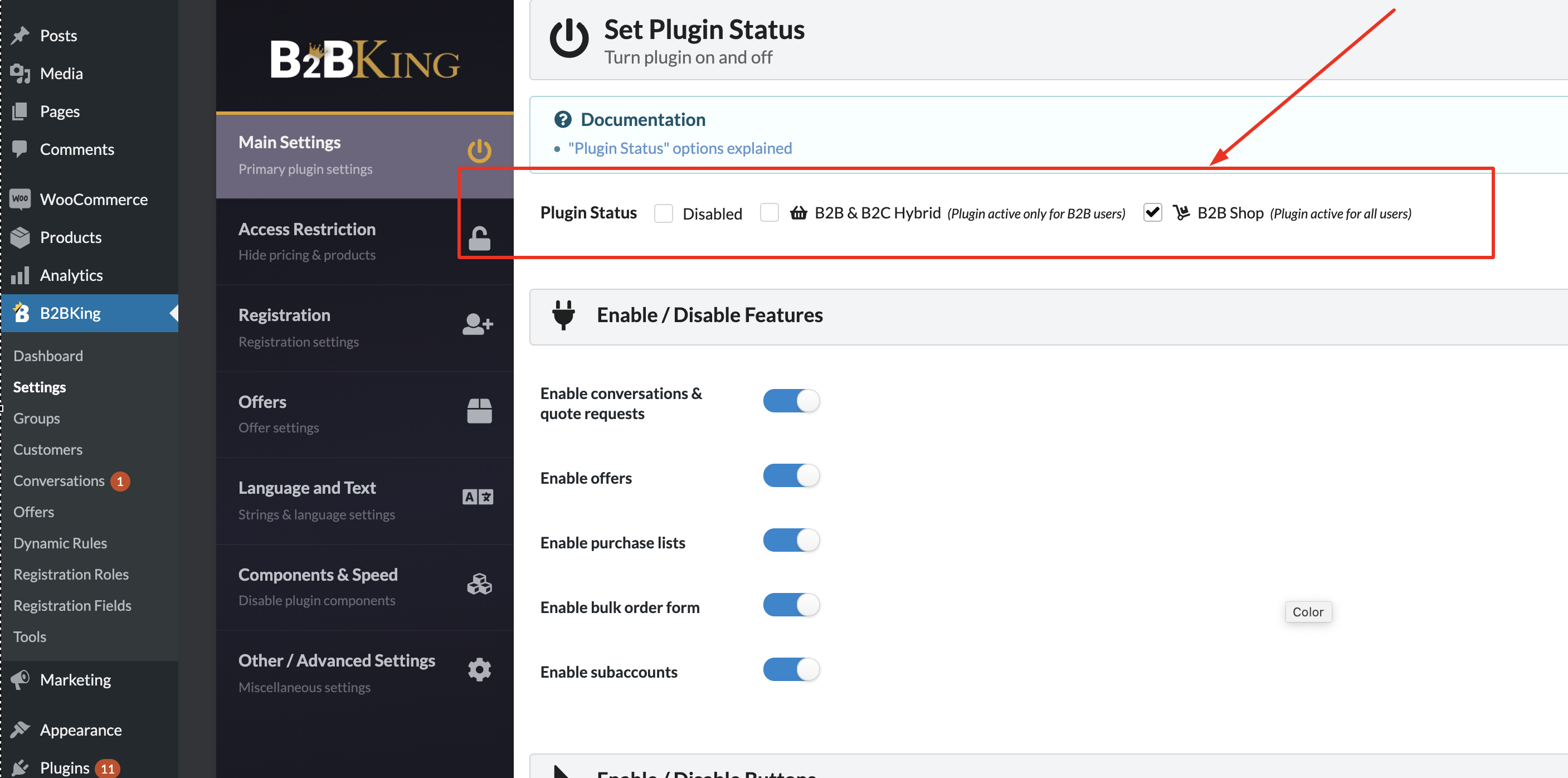
Task: Click the WooCommerce logo icon
Action: 20,199
